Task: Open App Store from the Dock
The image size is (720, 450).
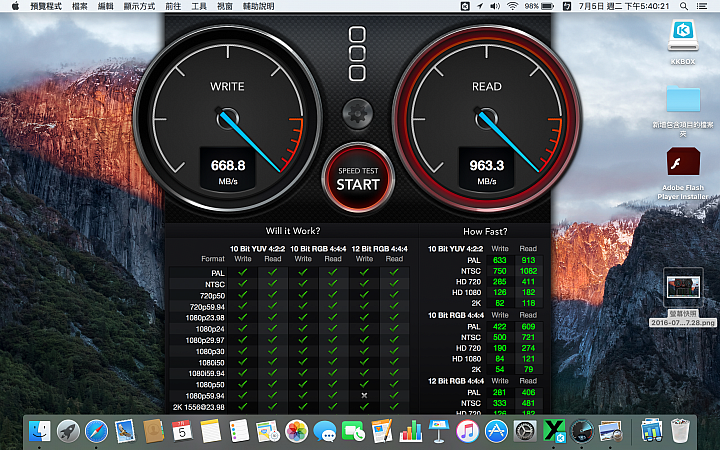Action: [496, 431]
